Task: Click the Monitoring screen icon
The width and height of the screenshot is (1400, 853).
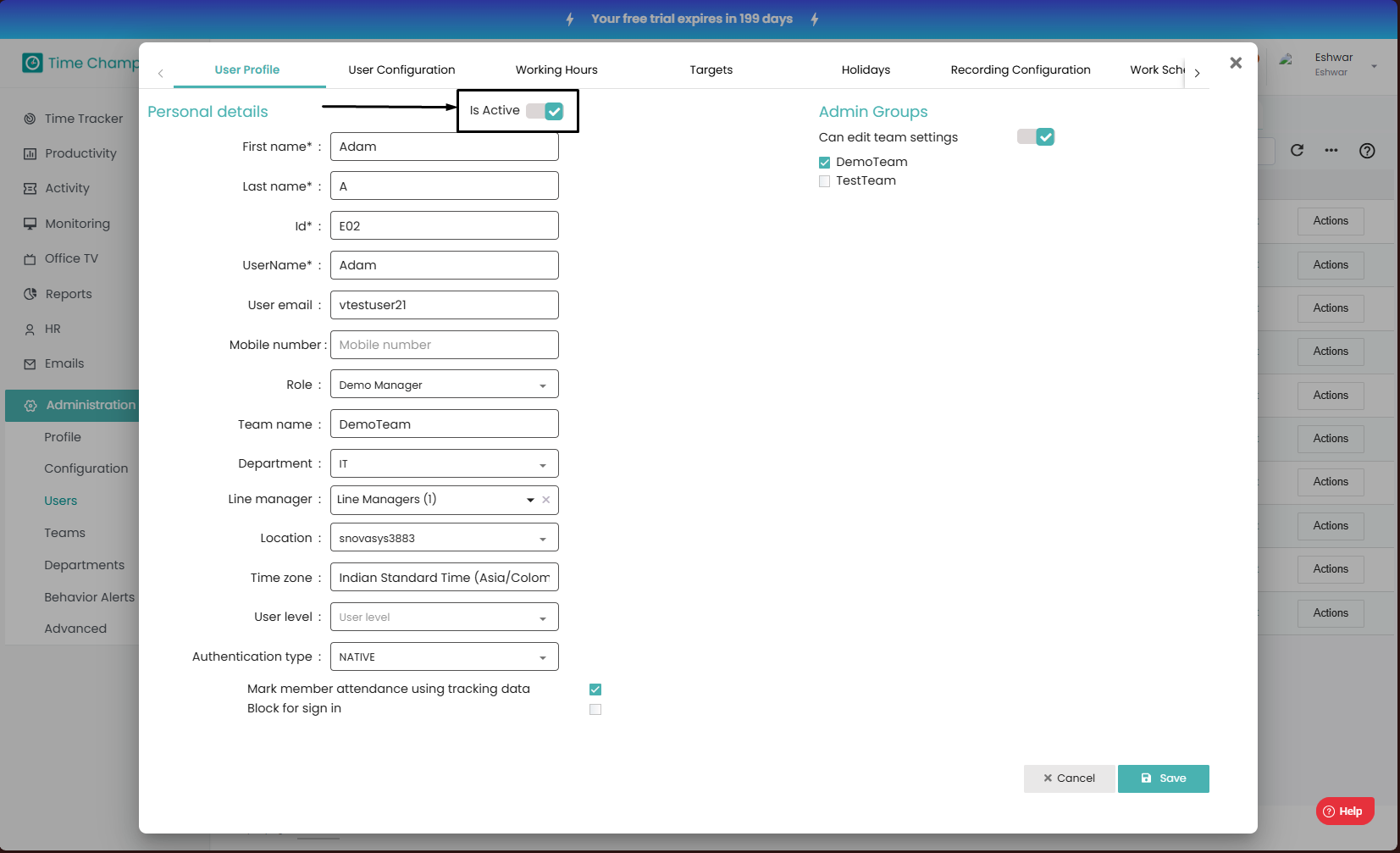Action: coord(30,224)
